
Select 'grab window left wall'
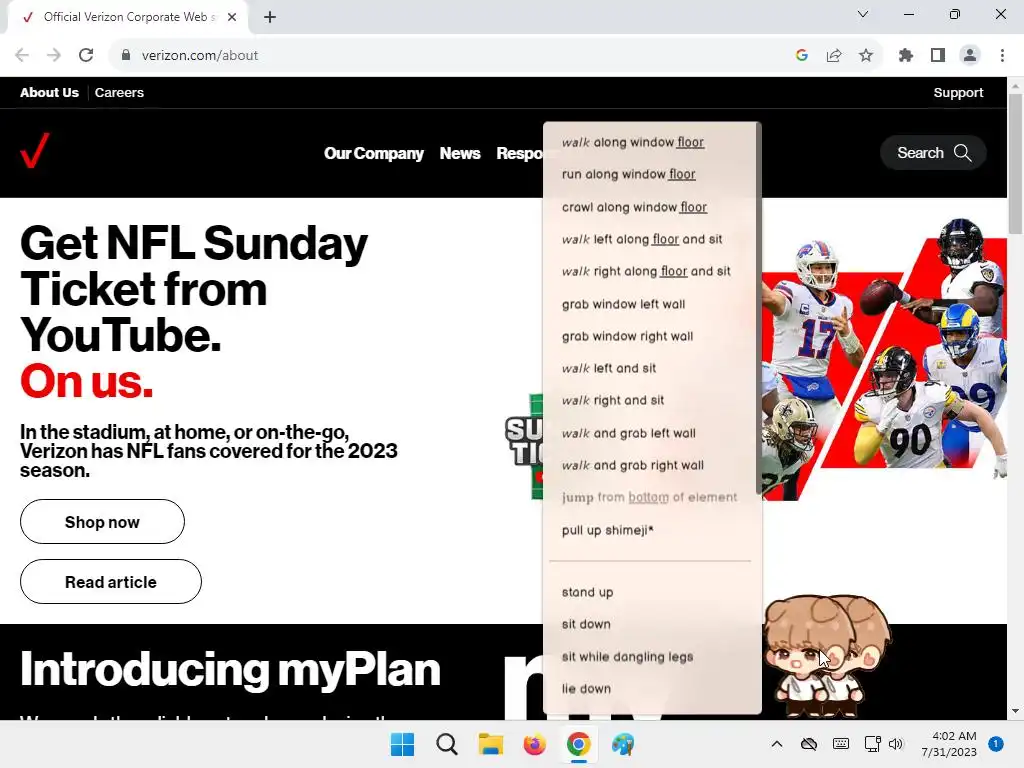point(623,304)
